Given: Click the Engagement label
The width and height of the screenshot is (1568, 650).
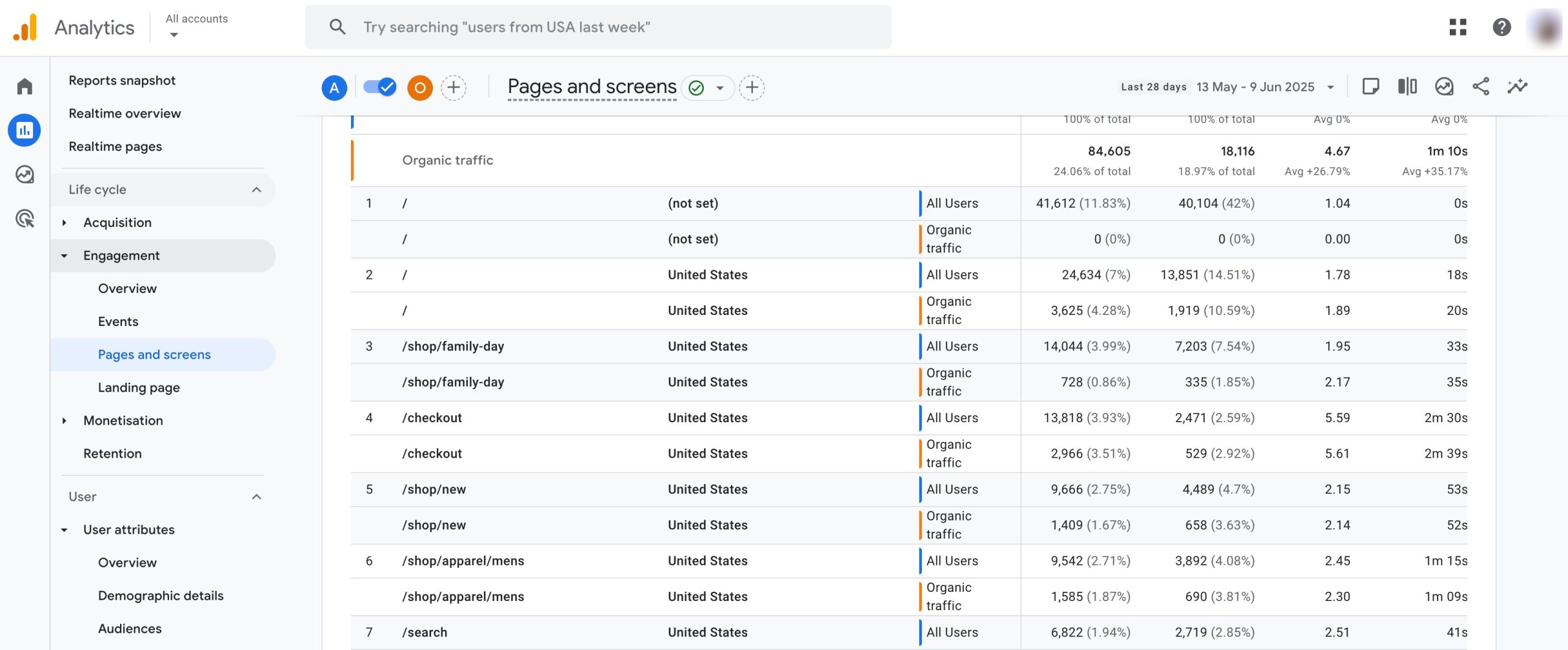Looking at the screenshot, I should click(121, 255).
